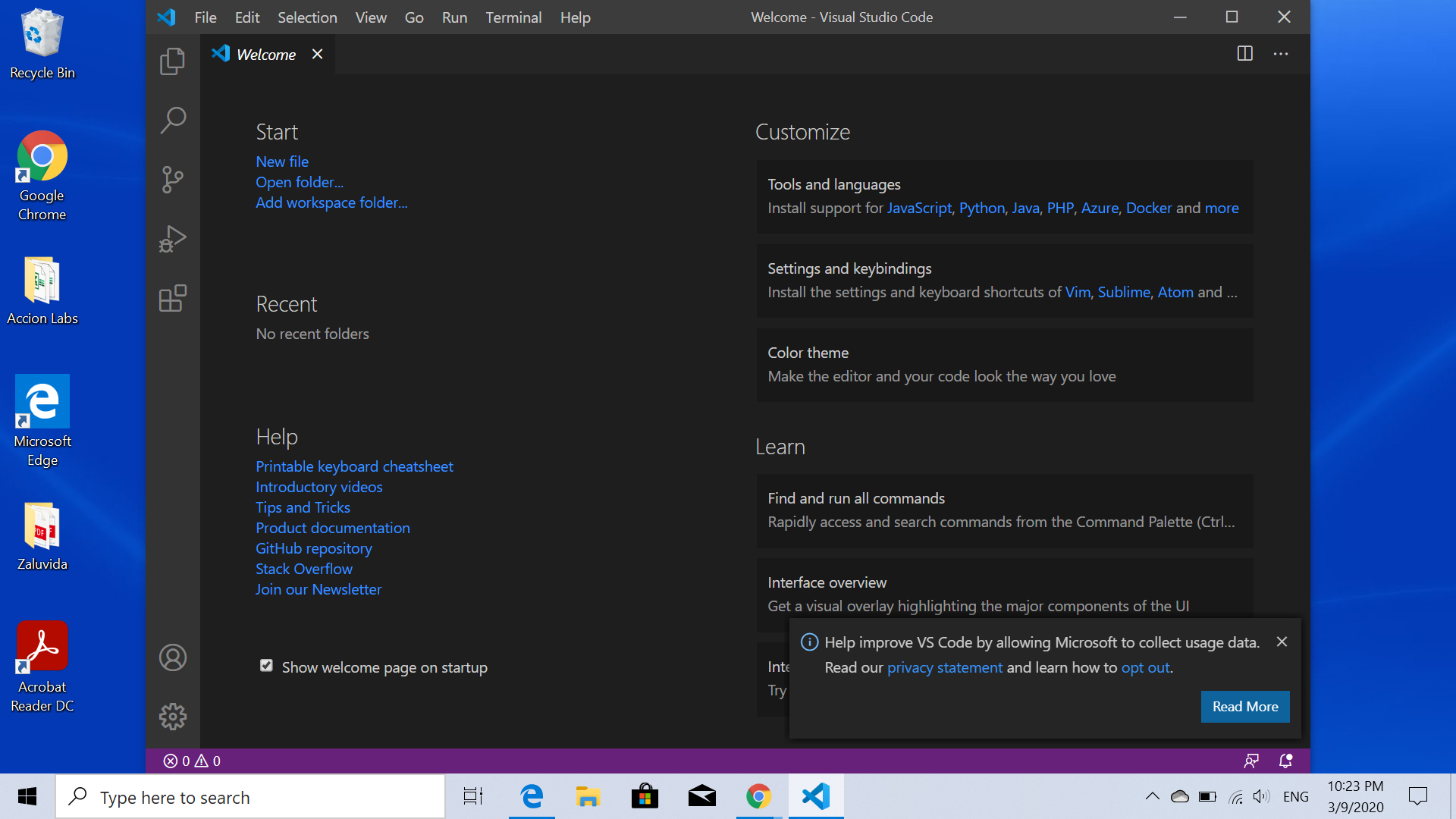Install Python language support link
This screenshot has width=1456, height=819.
(x=981, y=208)
